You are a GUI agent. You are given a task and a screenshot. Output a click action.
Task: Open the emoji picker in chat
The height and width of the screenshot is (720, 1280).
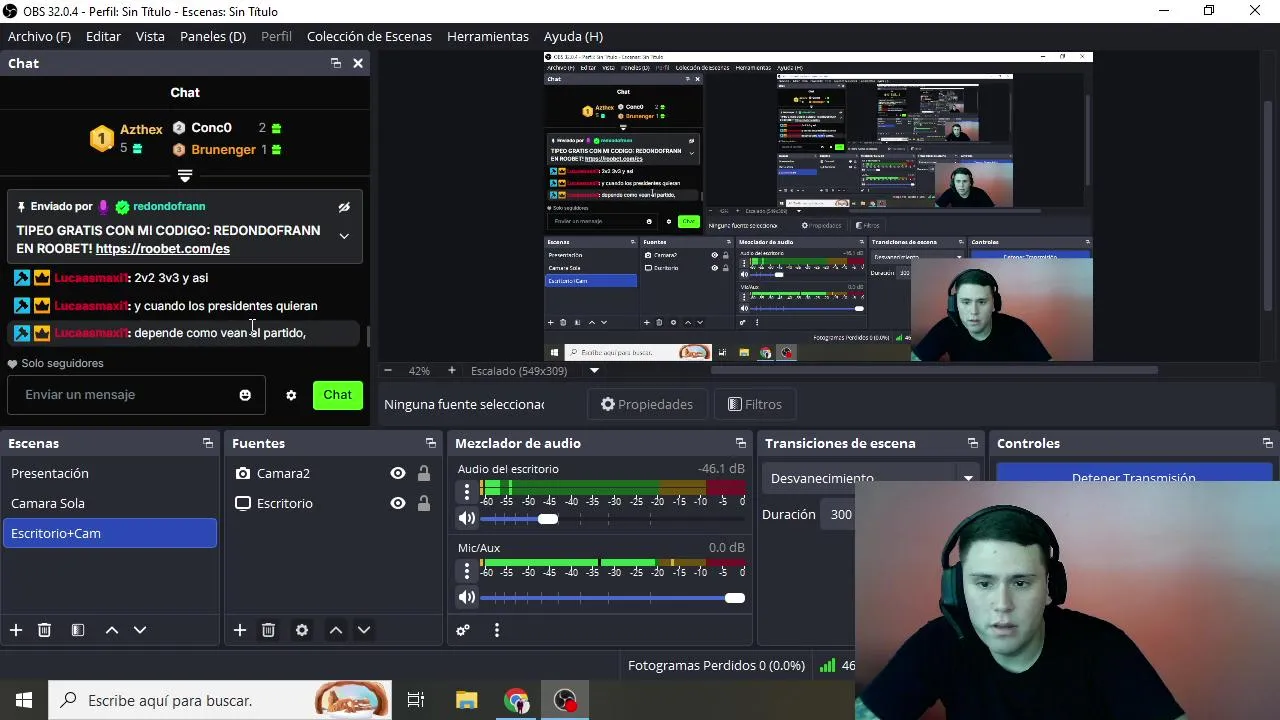245,395
